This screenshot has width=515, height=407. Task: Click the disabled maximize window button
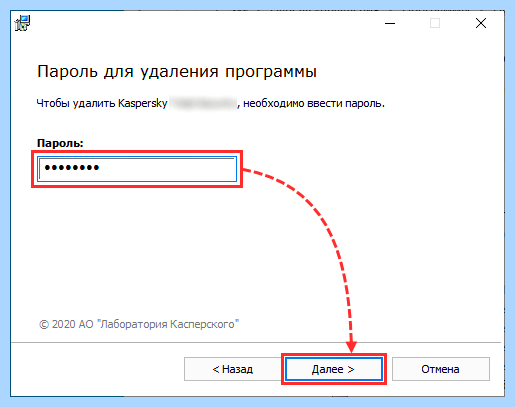435,23
